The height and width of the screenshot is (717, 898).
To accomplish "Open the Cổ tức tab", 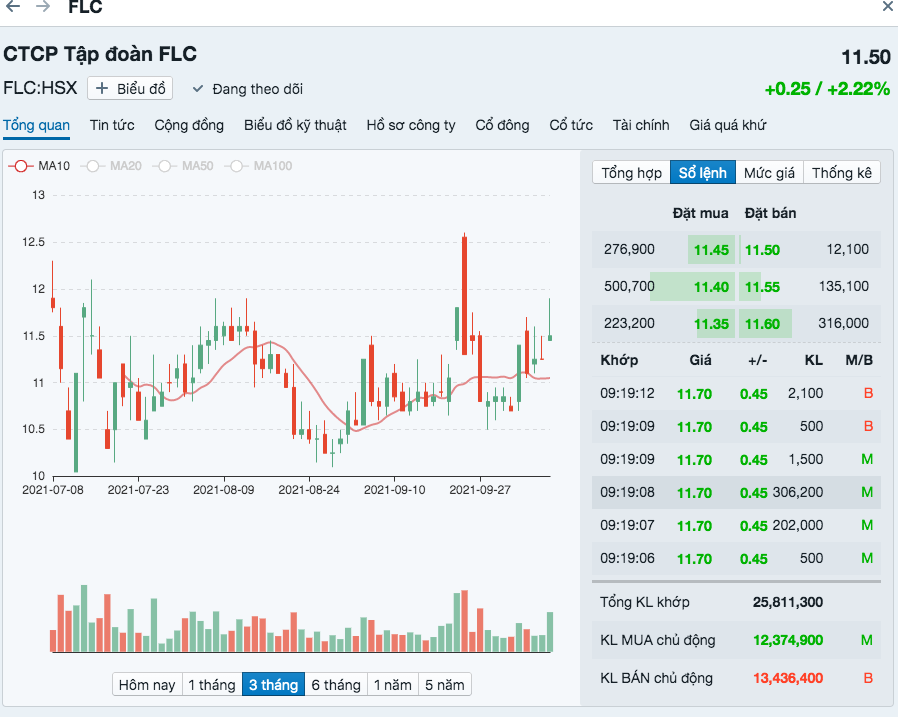I will point(571,125).
